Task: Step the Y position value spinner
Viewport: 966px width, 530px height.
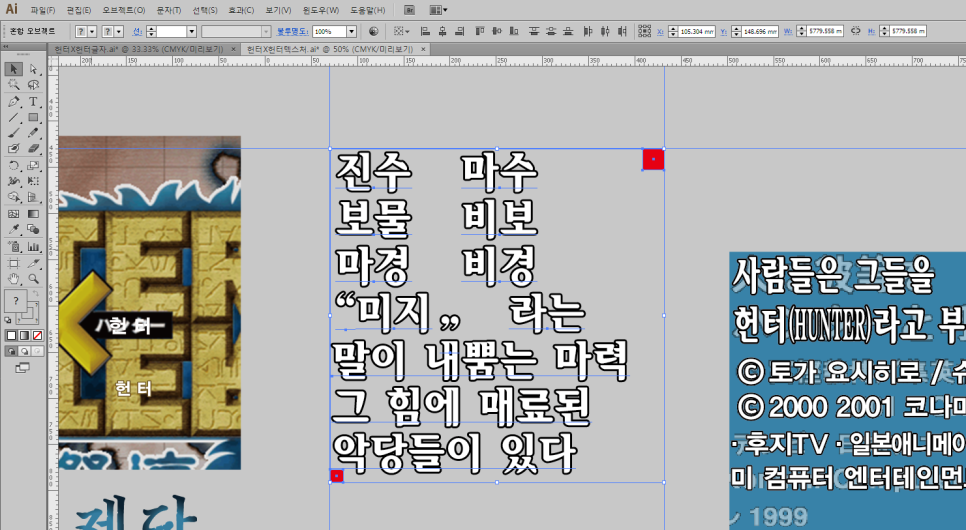Action: pyautogui.click(x=736, y=31)
